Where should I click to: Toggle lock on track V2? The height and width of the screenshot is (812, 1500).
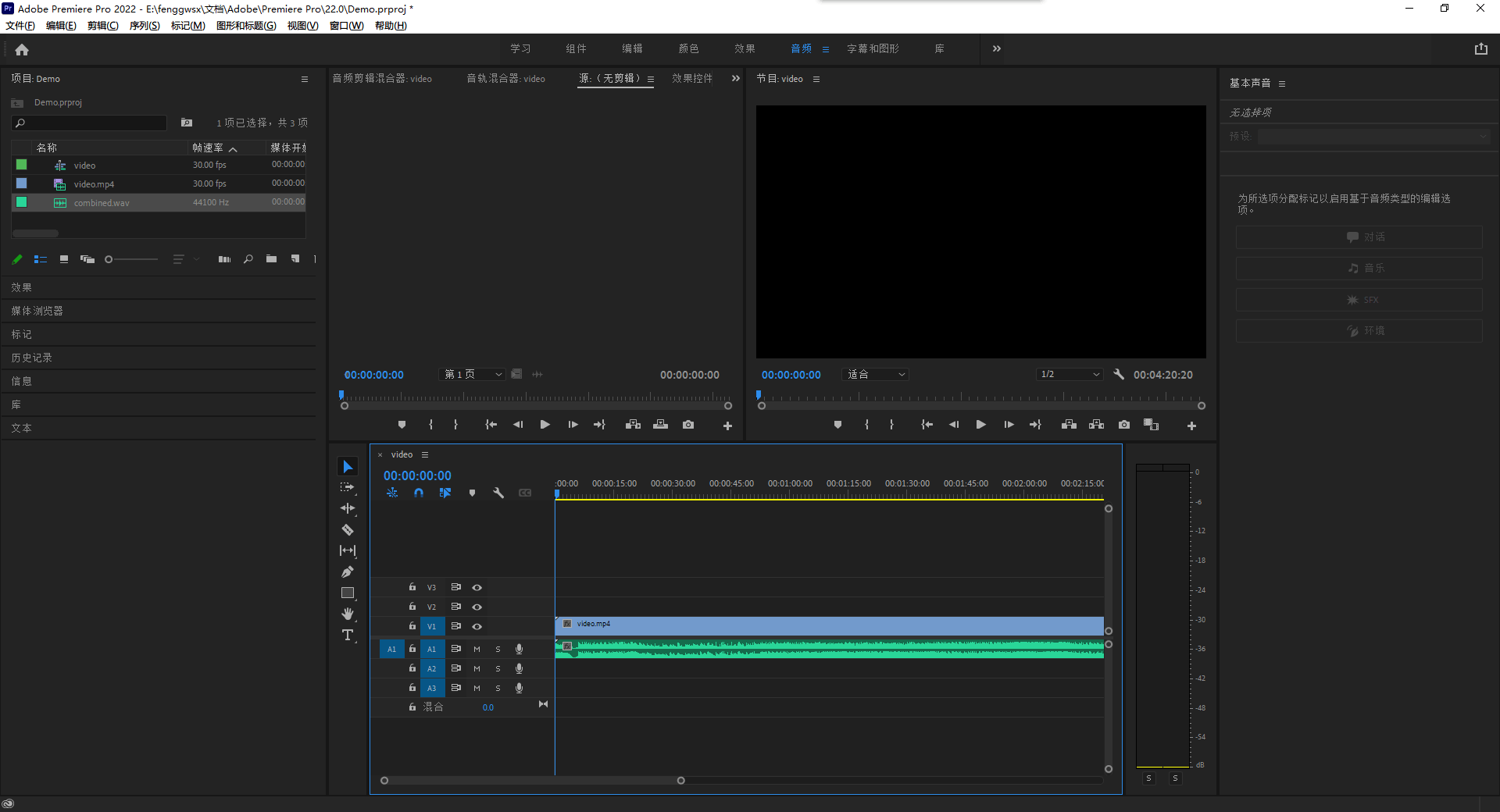click(412, 607)
